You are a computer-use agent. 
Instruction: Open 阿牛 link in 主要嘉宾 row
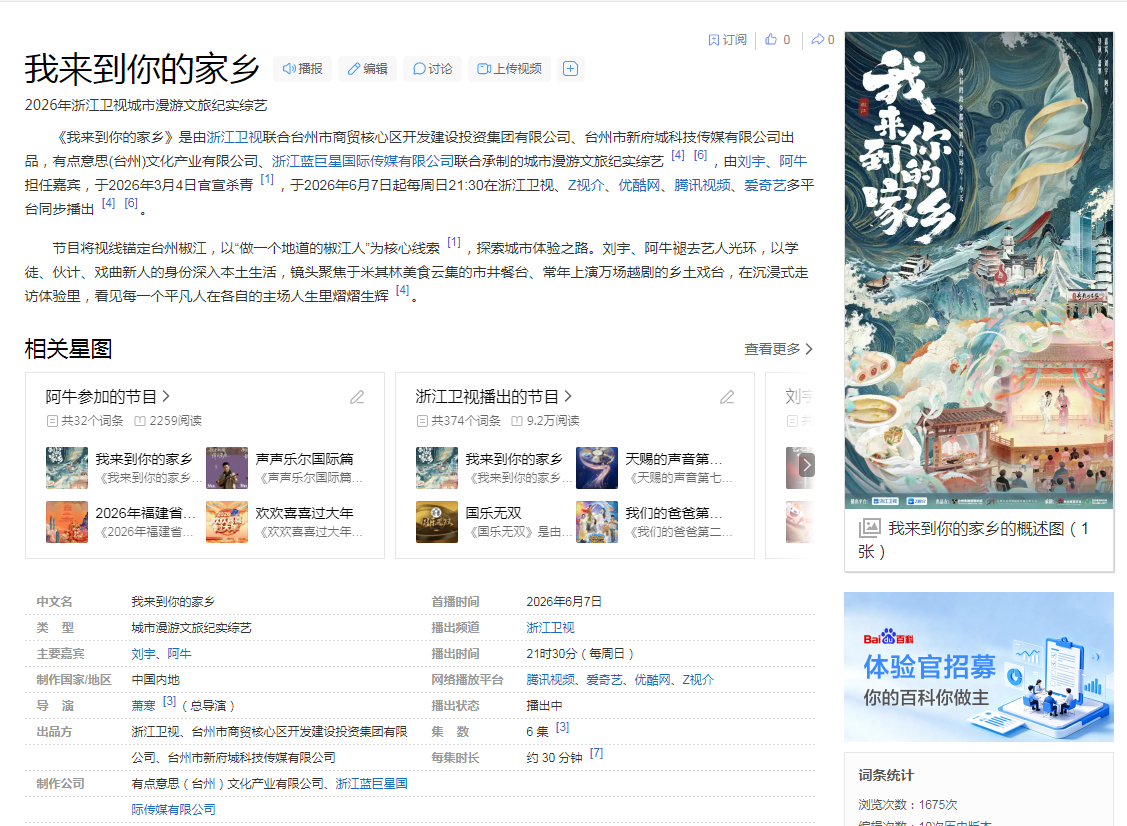[180, 654]
